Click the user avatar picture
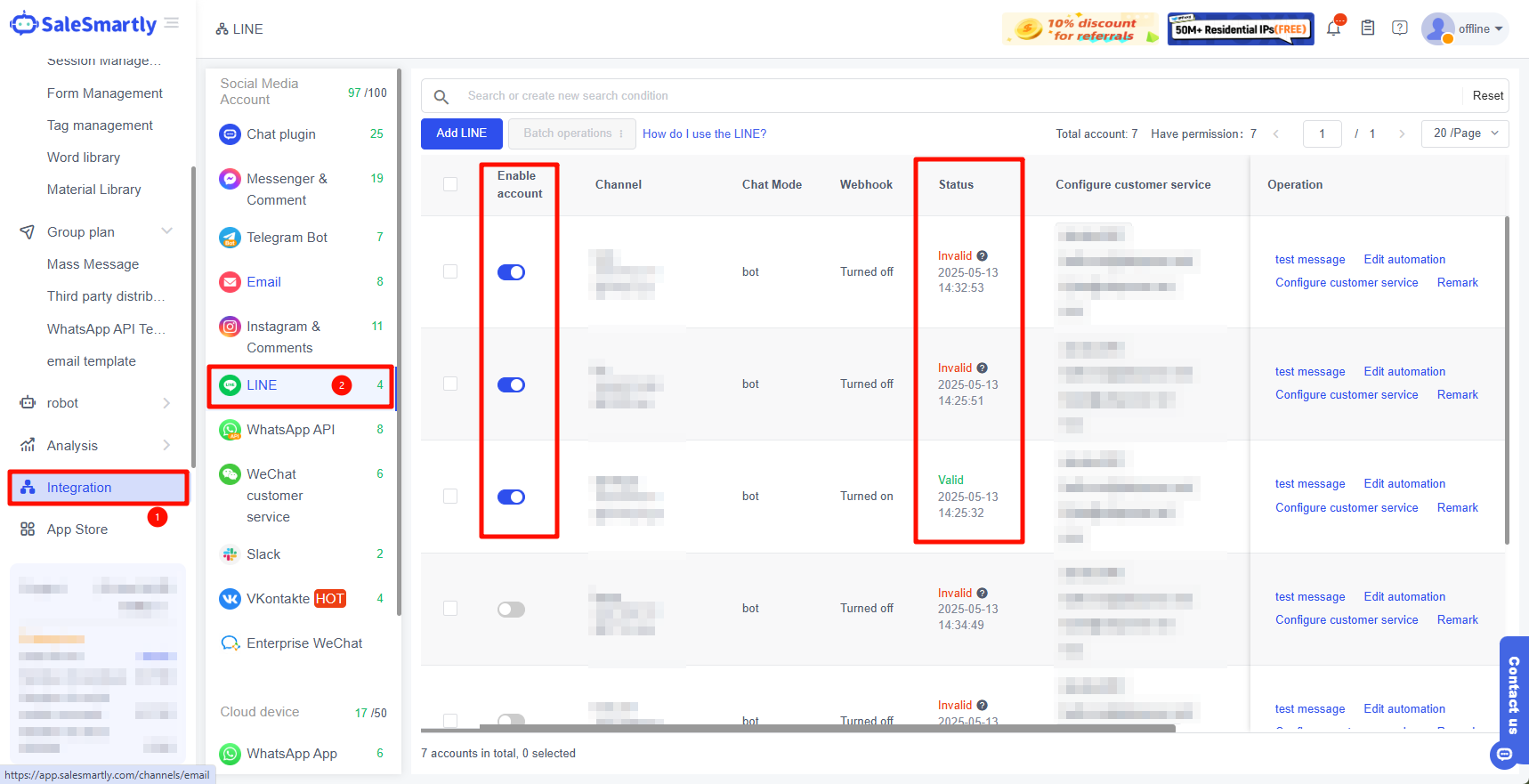 click(x=1437, y=28)
